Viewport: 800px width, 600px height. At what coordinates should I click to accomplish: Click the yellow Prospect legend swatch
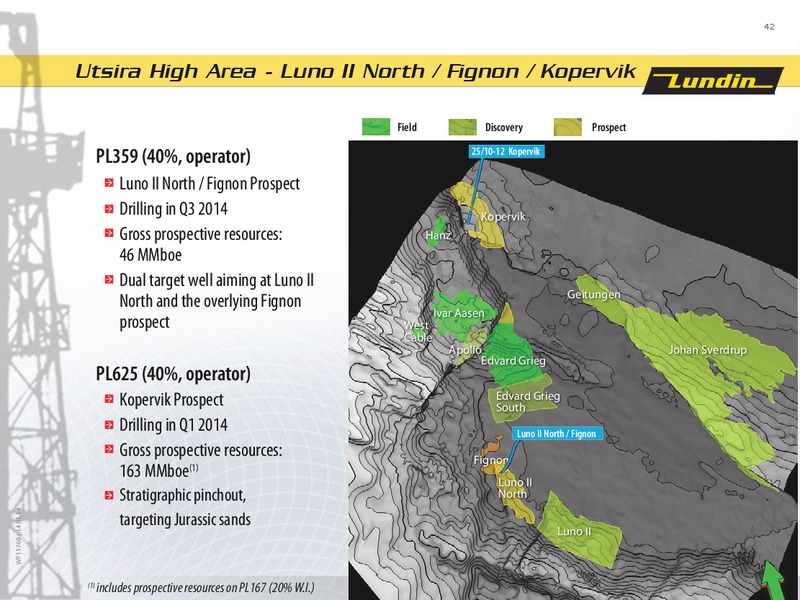[x=567, y=127]
